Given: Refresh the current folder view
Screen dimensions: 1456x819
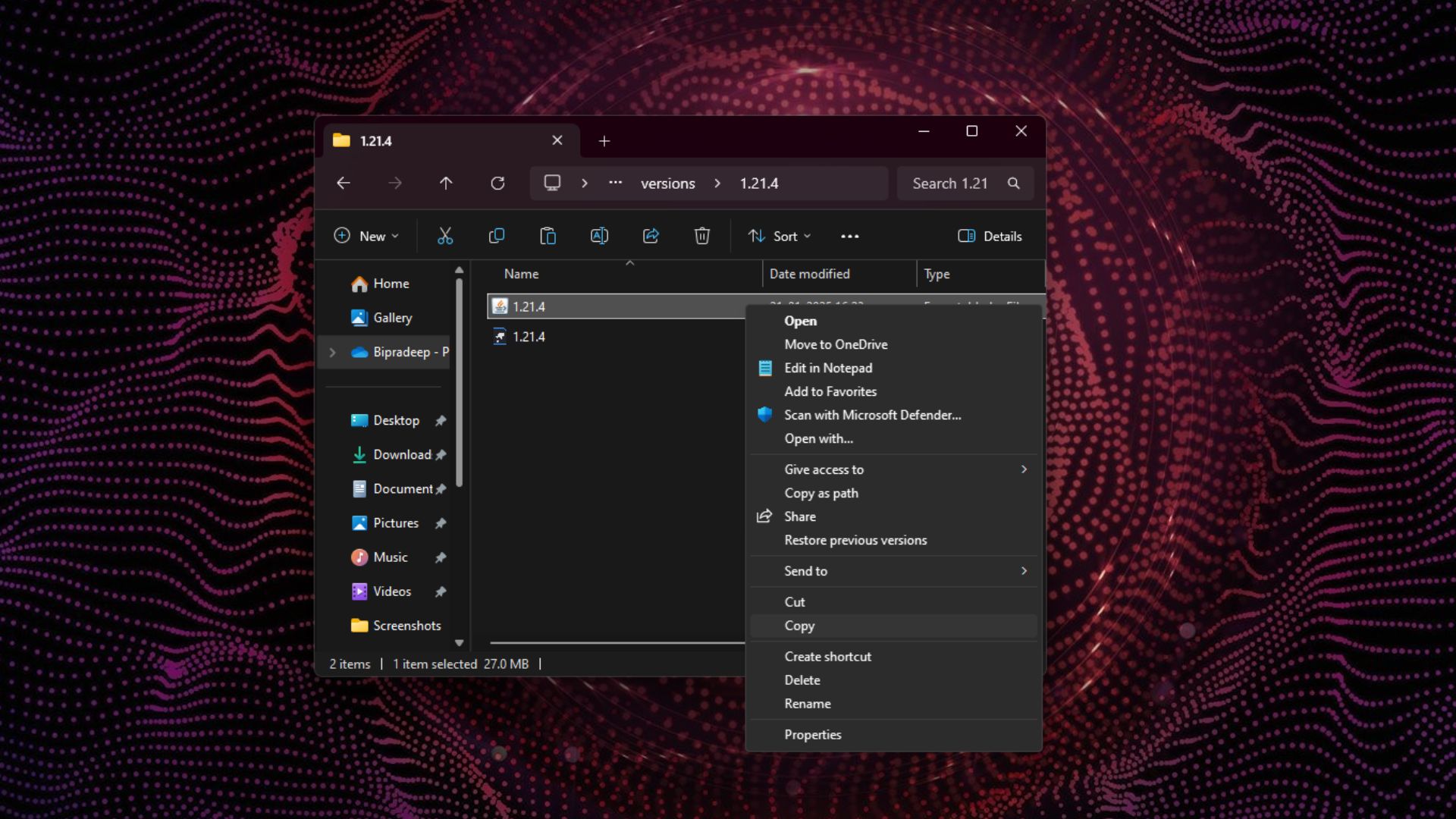Looking at the screenshot, I should pyautogui.click(x=497, y=184).
